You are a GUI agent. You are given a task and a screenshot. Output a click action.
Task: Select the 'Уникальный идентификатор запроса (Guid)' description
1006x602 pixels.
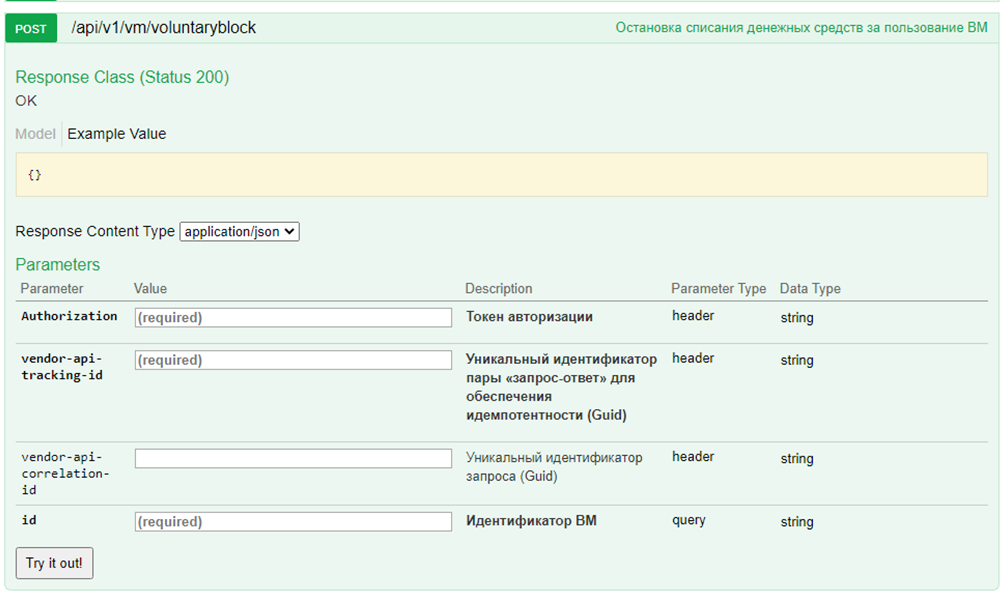pos(554,467)
